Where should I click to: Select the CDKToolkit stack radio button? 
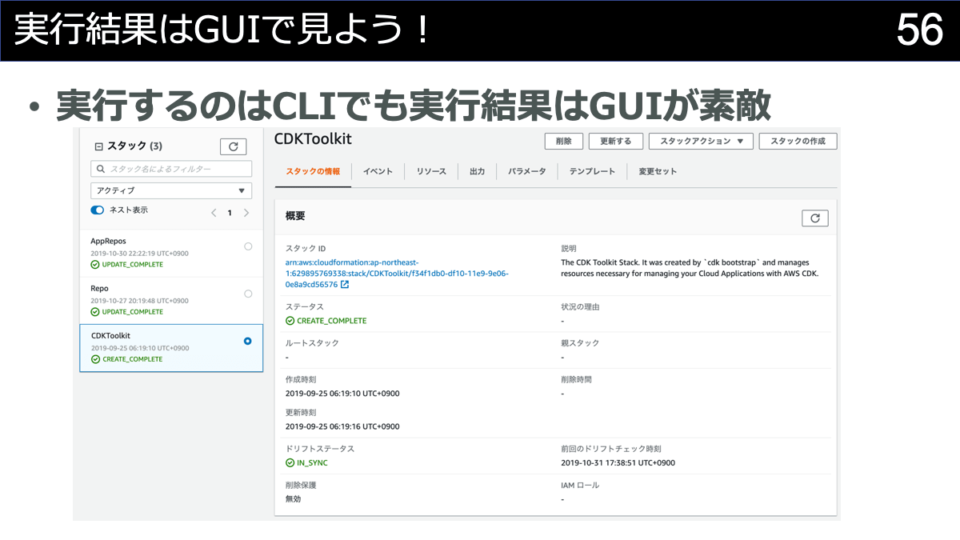247,341
